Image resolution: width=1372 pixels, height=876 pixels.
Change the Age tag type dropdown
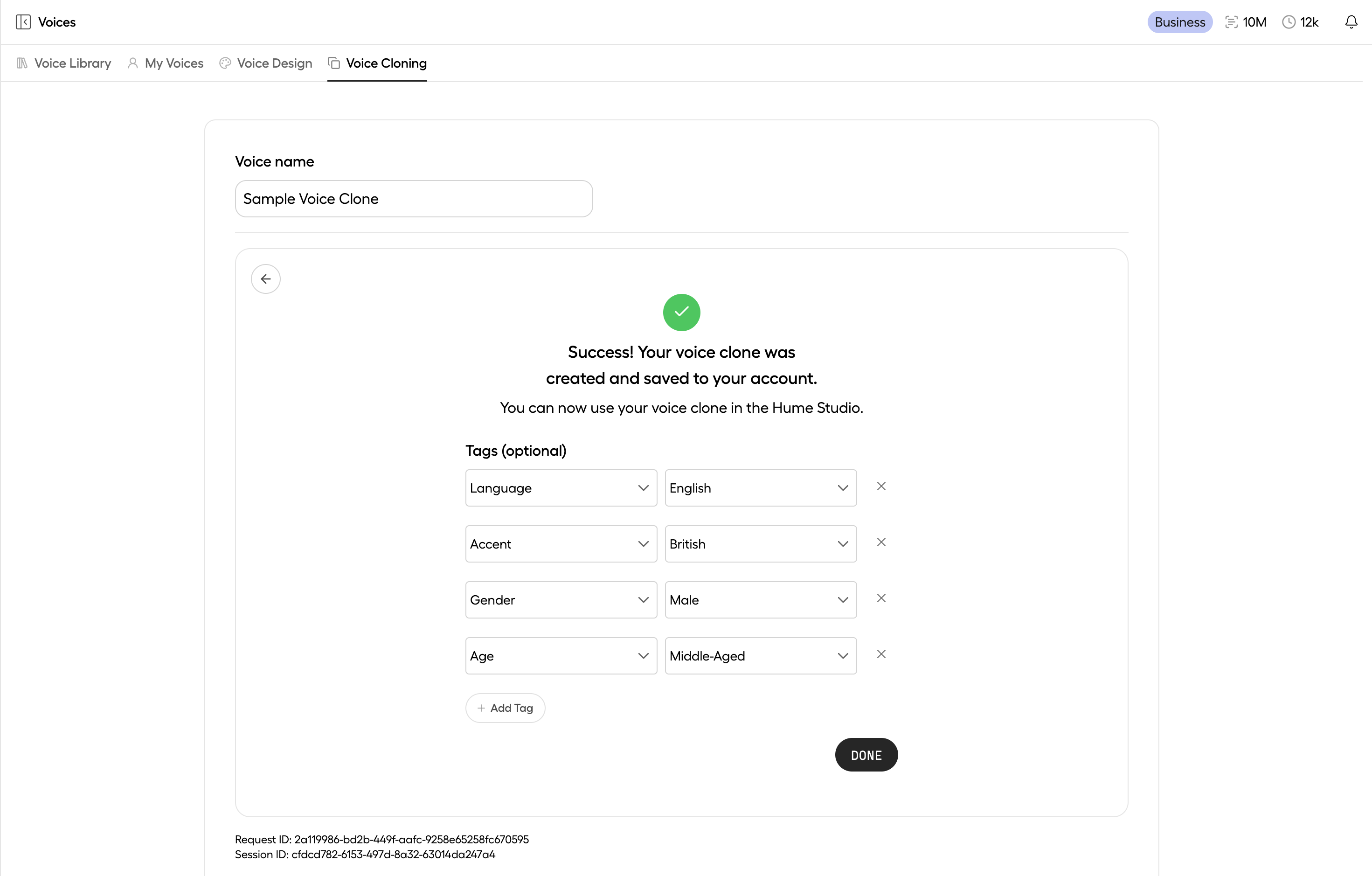click(561, 656)
